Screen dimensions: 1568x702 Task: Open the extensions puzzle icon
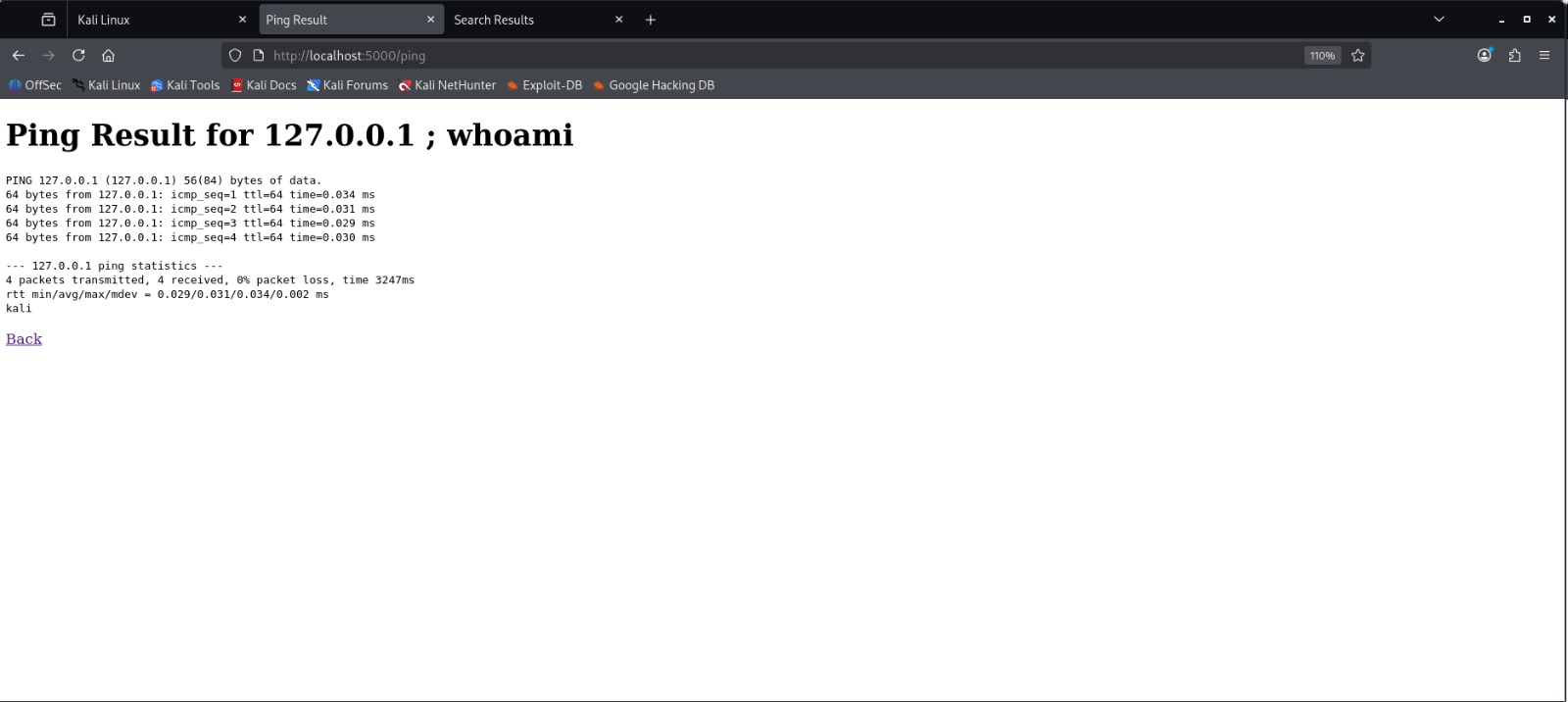click(1515, 56)
